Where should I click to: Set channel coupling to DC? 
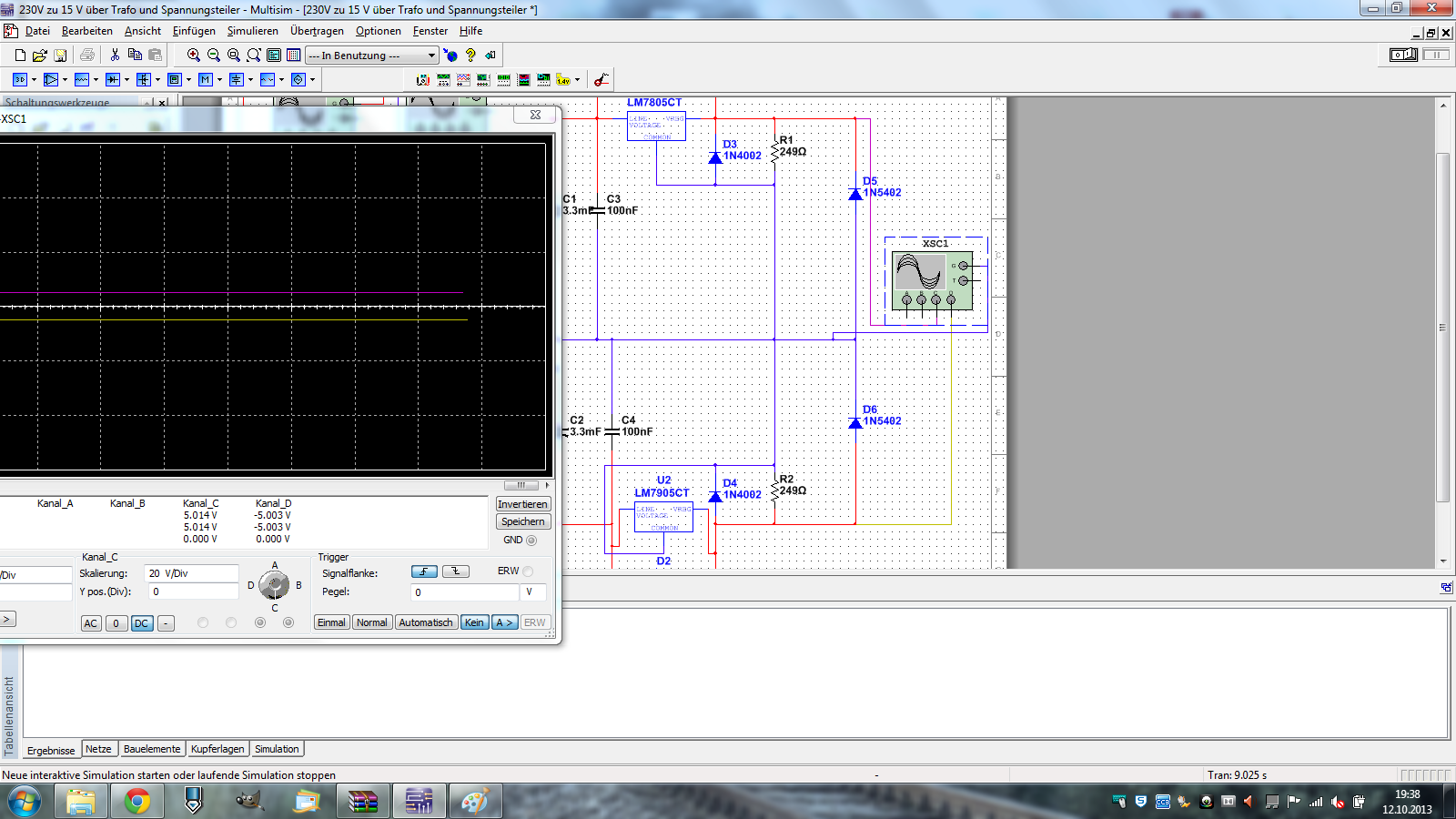[141, 623]
